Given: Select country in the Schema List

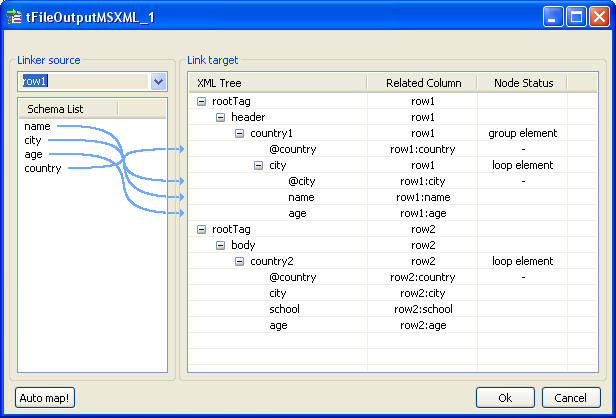Looking at the screenshot, I should (x=43, y=169).
